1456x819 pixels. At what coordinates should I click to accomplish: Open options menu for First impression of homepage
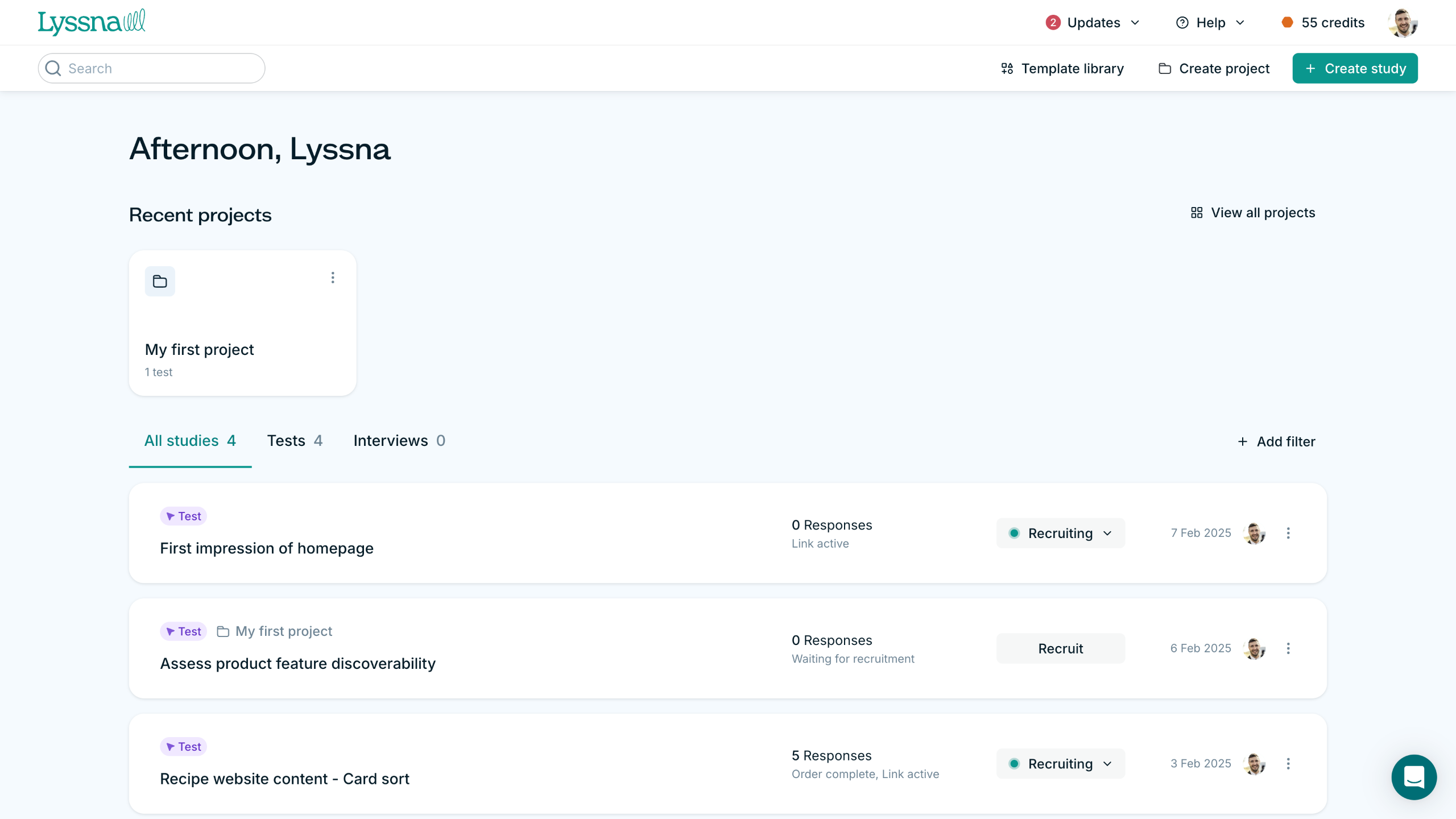1288,533
